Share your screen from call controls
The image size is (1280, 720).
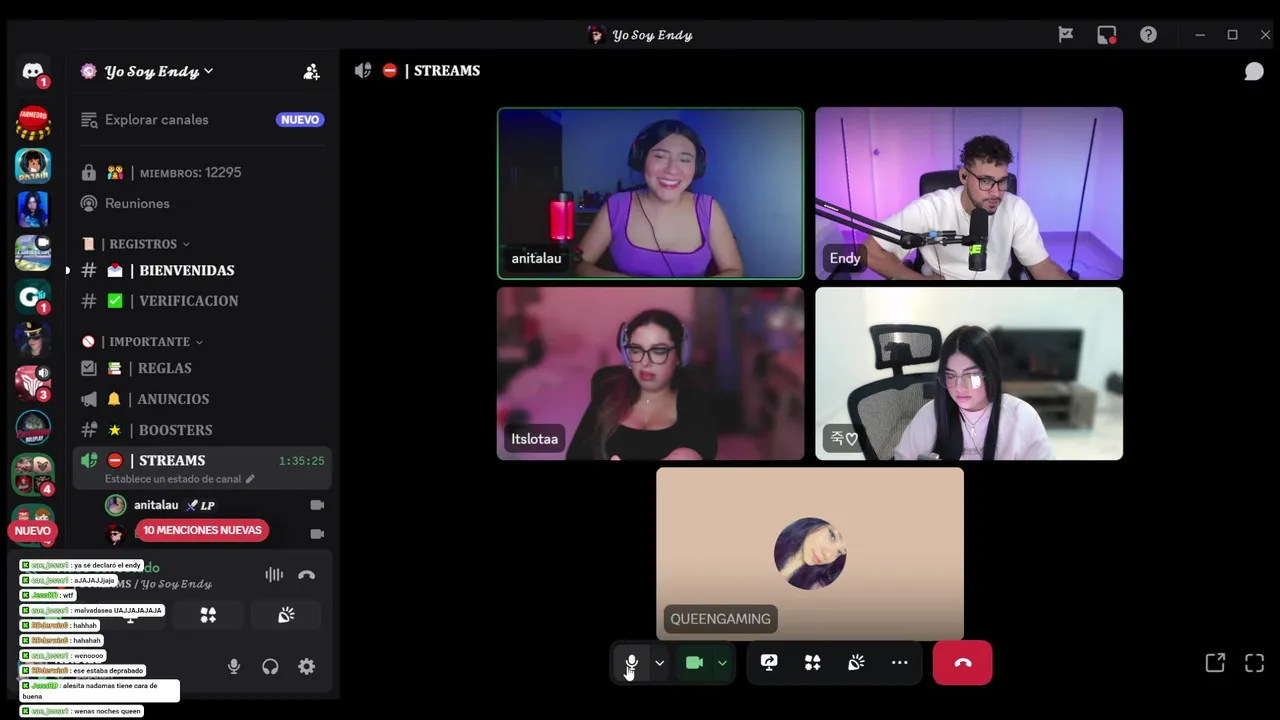[769, 663]
